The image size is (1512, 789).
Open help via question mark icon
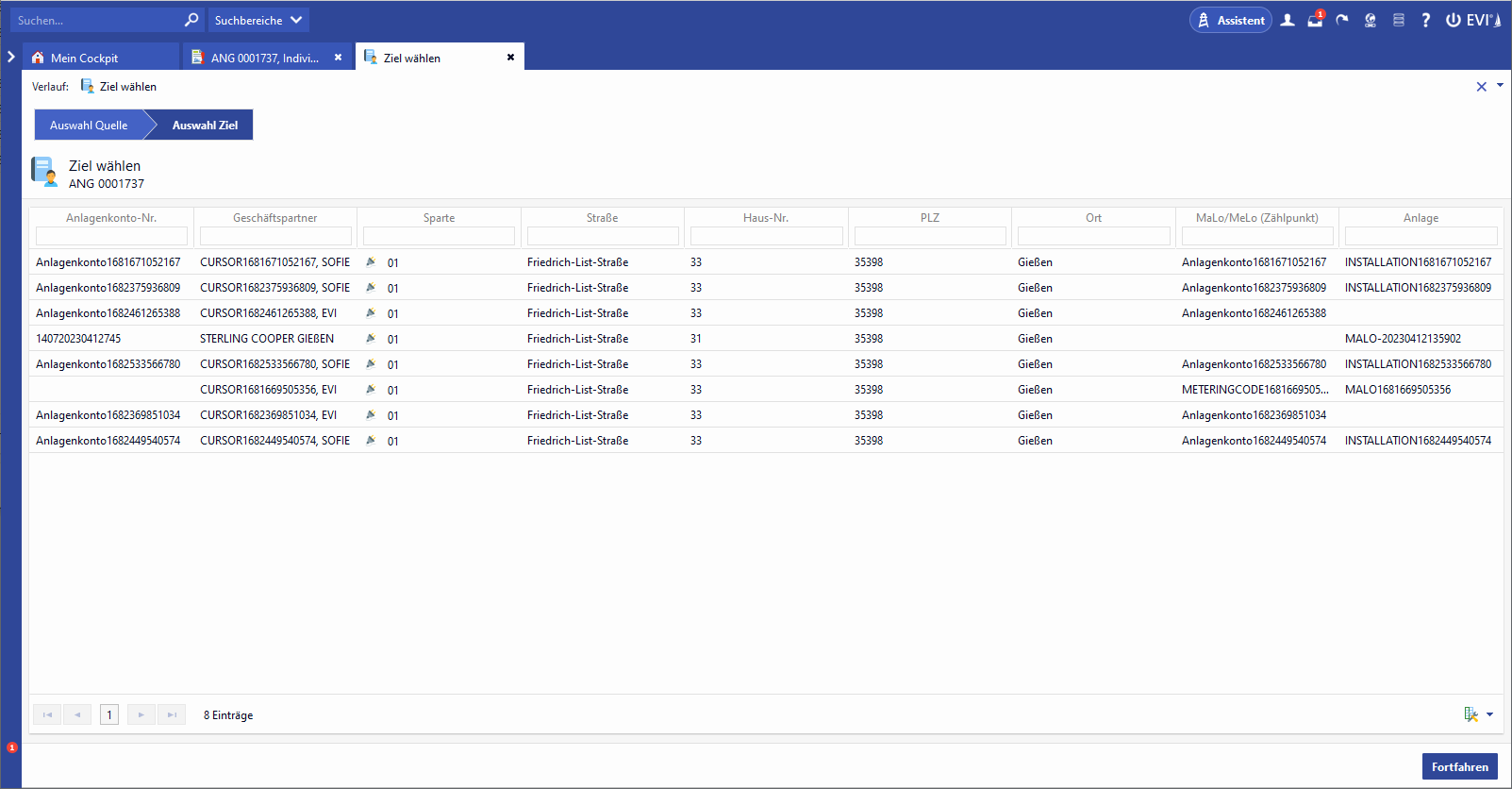click(1425, 20)
